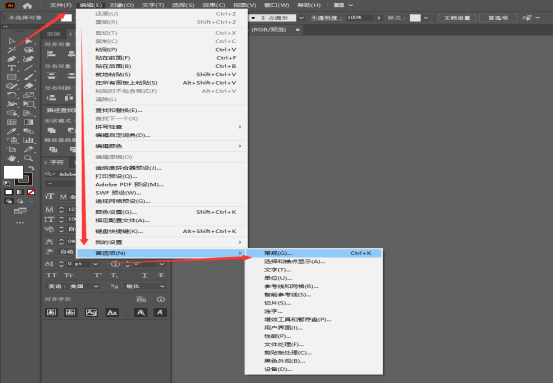Open the 文件(F) menu
Viewport: 554px width, 383px height.
point(61,5)
